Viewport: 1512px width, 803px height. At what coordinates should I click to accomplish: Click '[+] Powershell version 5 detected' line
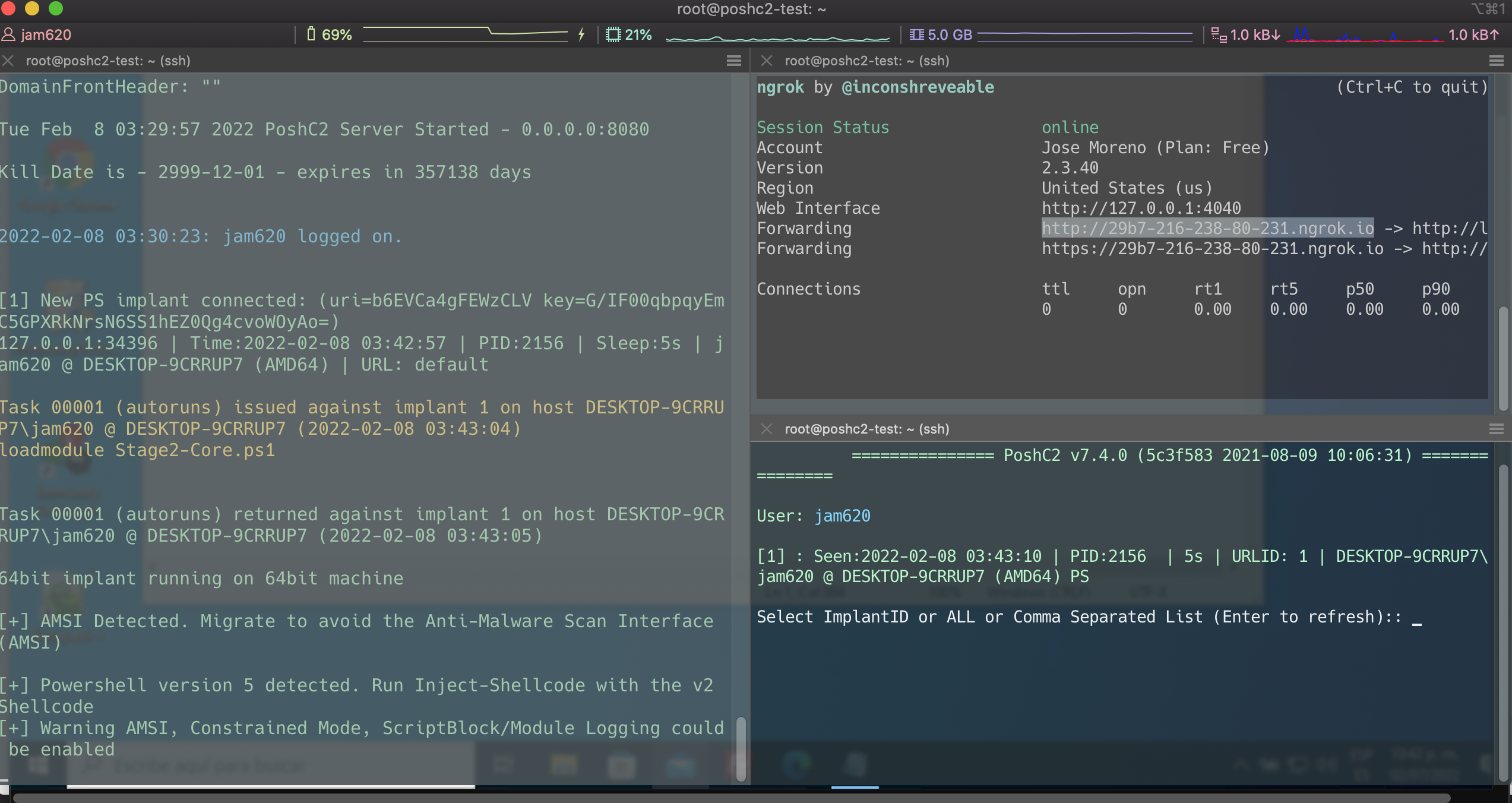click(x=357, y=695)
